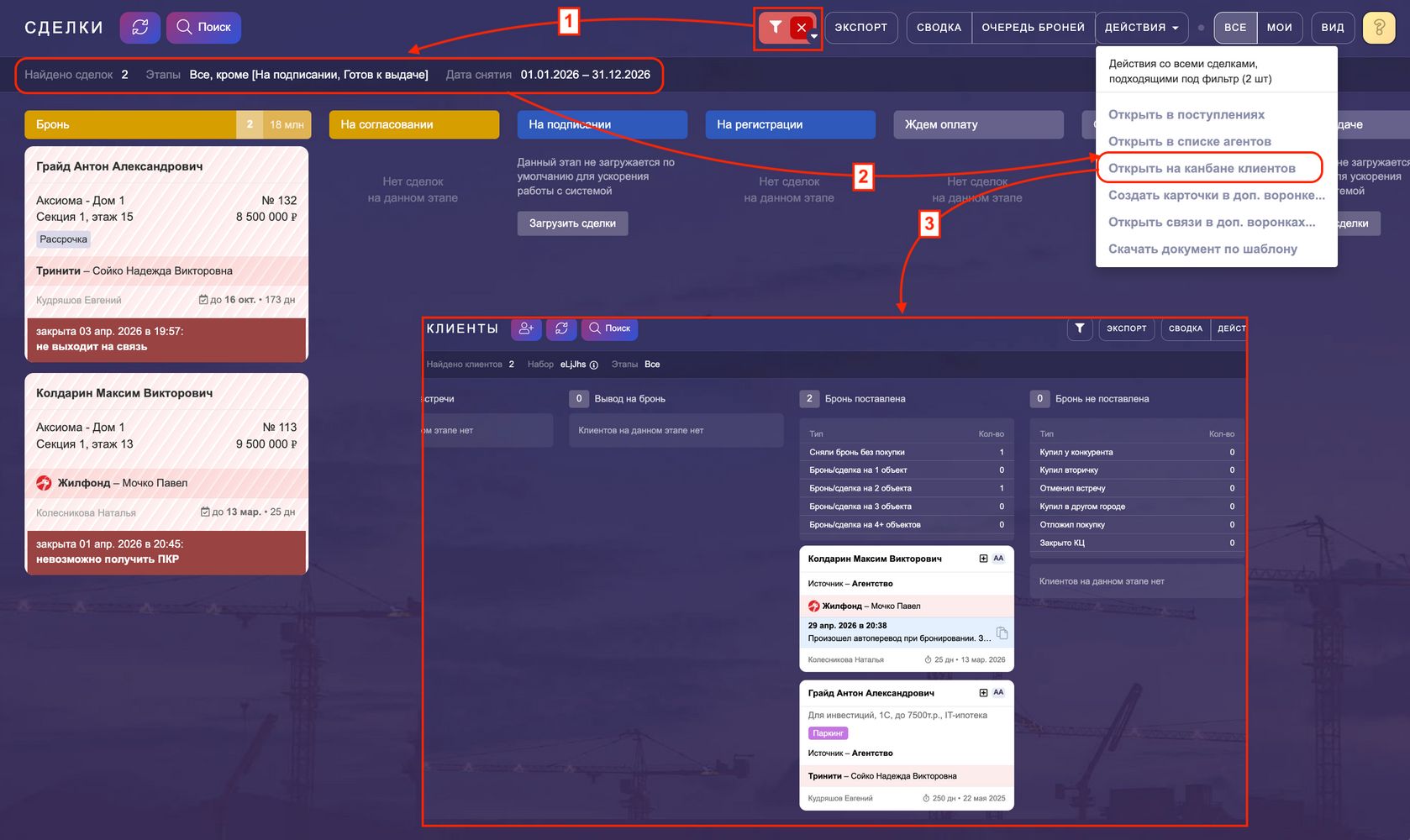Click the 'На регистрации' stage header
1410x840 pixels.
pyautogui.click(x=791, y=124)
